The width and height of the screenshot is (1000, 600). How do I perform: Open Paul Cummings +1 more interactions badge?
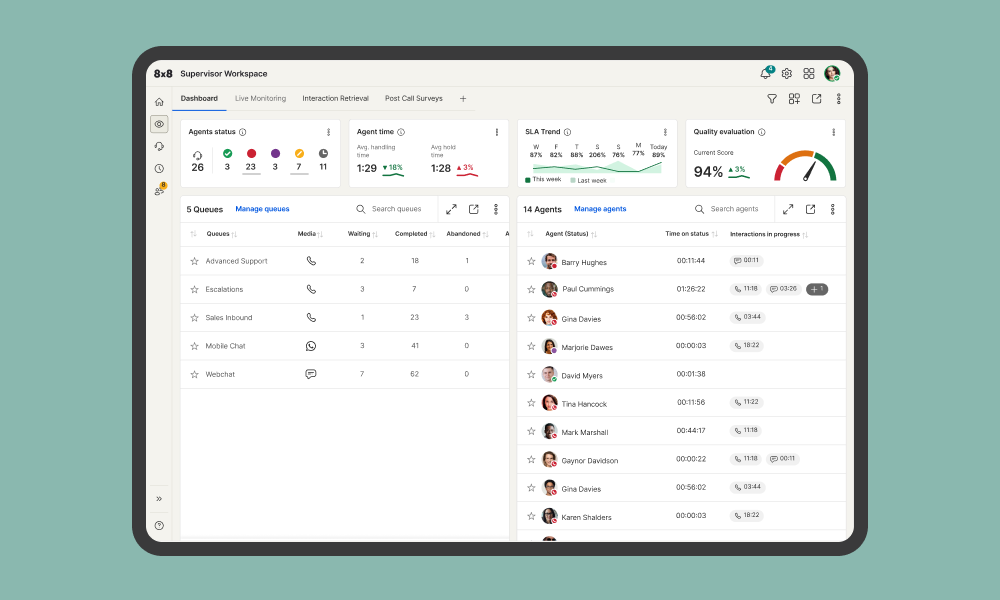pos(817,289)
